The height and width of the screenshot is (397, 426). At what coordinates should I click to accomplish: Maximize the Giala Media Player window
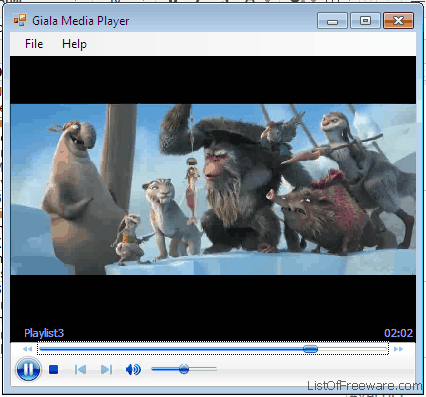tap(365, 21)
